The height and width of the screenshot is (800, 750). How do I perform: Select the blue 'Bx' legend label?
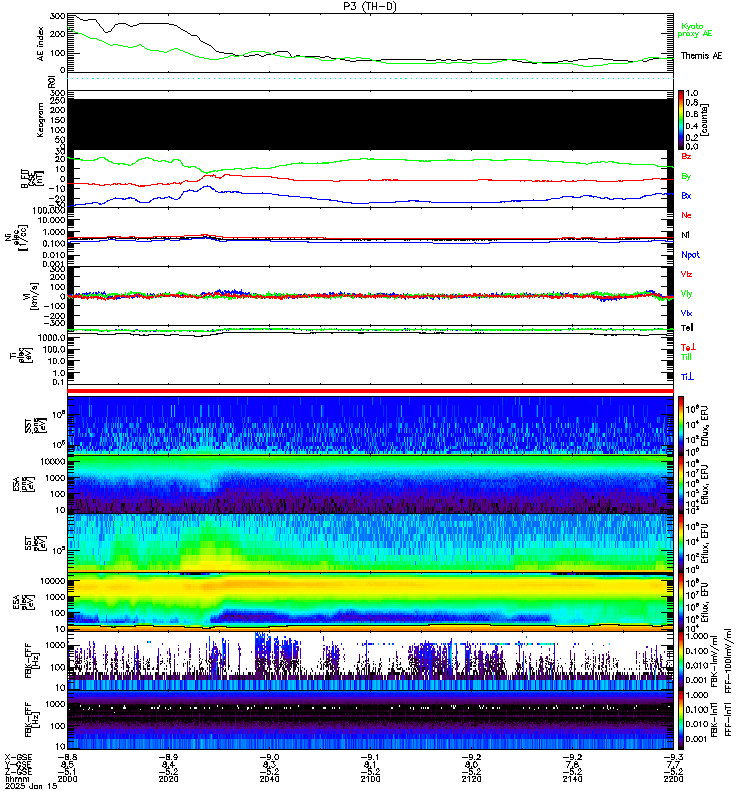click(x=686, y=196)
